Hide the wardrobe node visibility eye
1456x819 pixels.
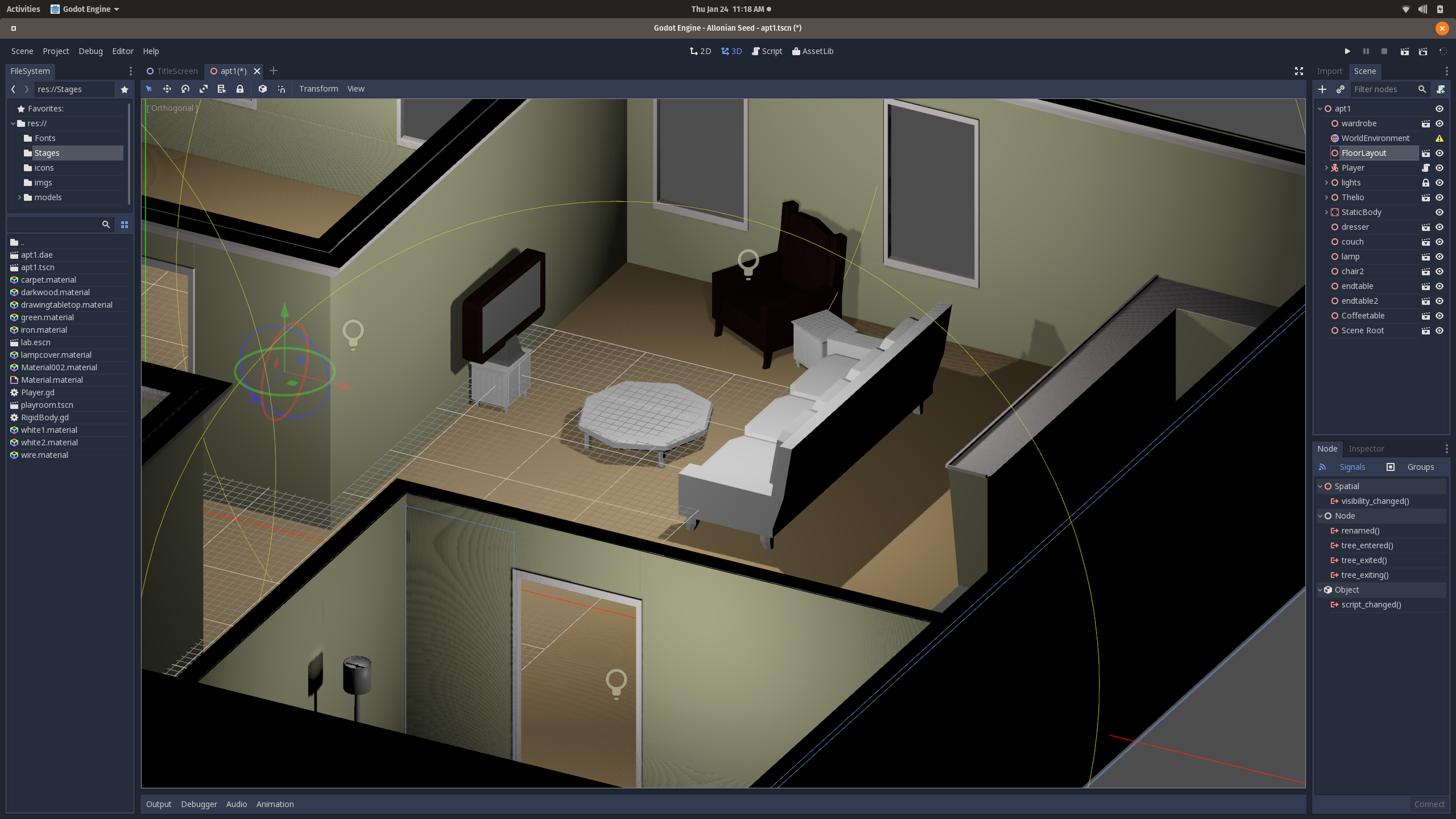coord(1440,123)
